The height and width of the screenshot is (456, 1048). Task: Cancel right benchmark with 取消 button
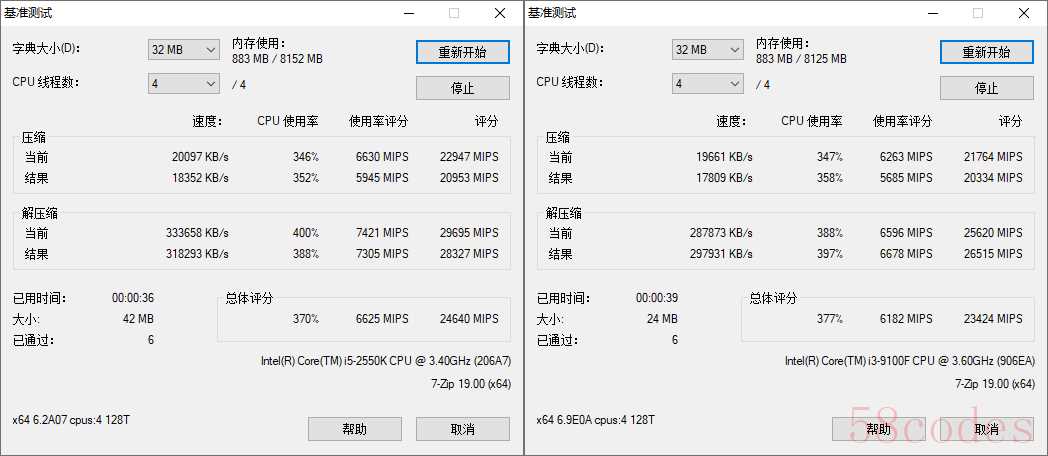(987, 429)
